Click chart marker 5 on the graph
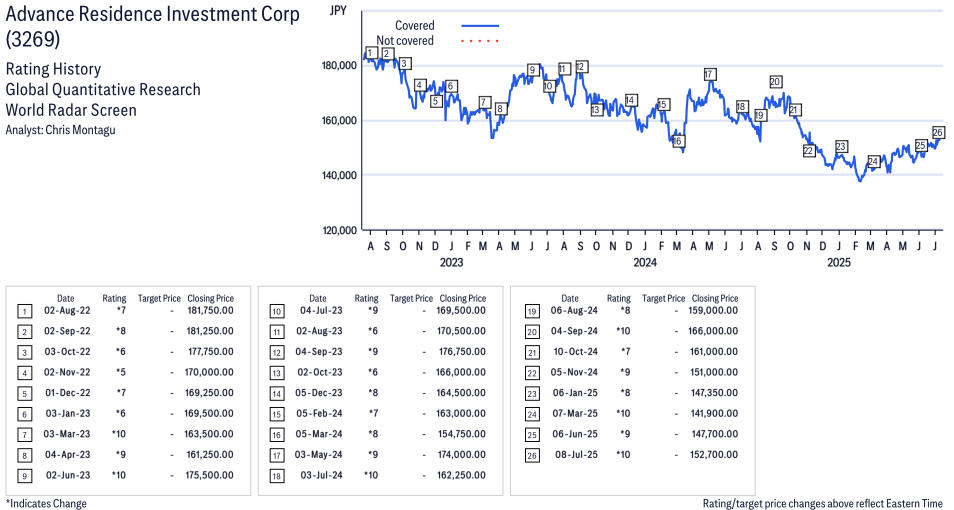Image resolution: width=954 pixels, height=510 pixels. (436, 101)
